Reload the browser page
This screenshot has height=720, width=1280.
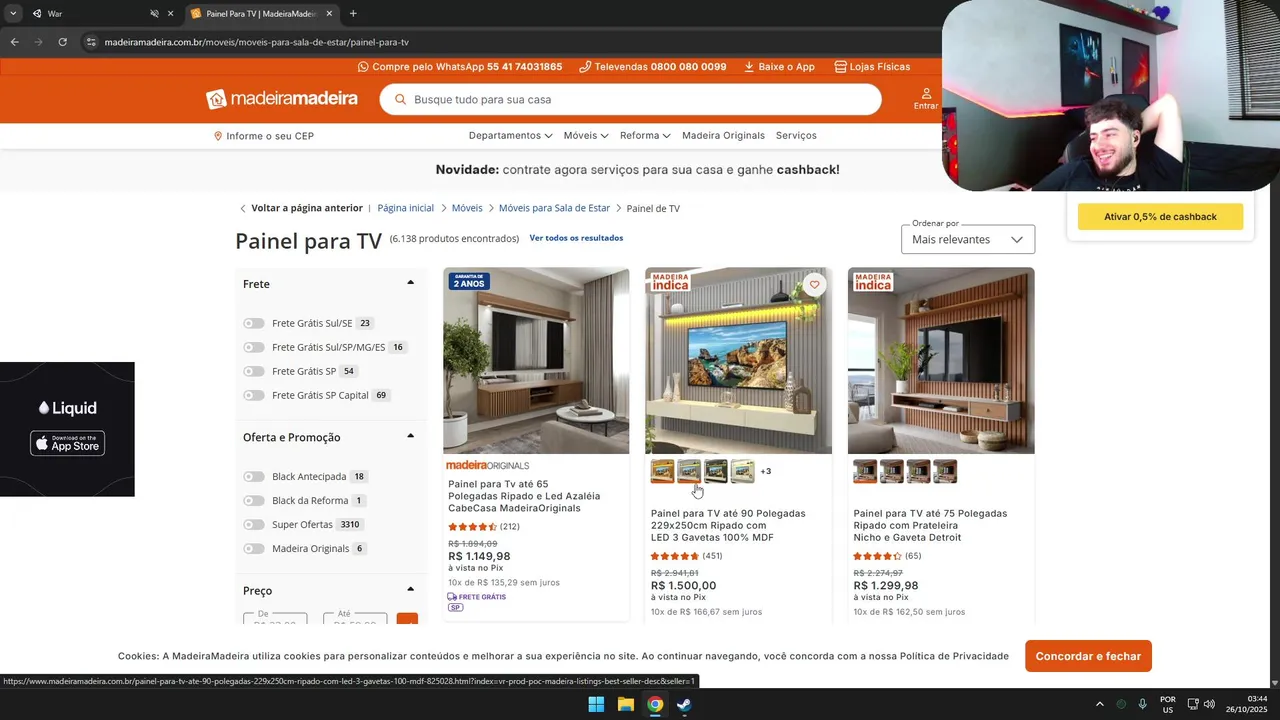point(62,42)
